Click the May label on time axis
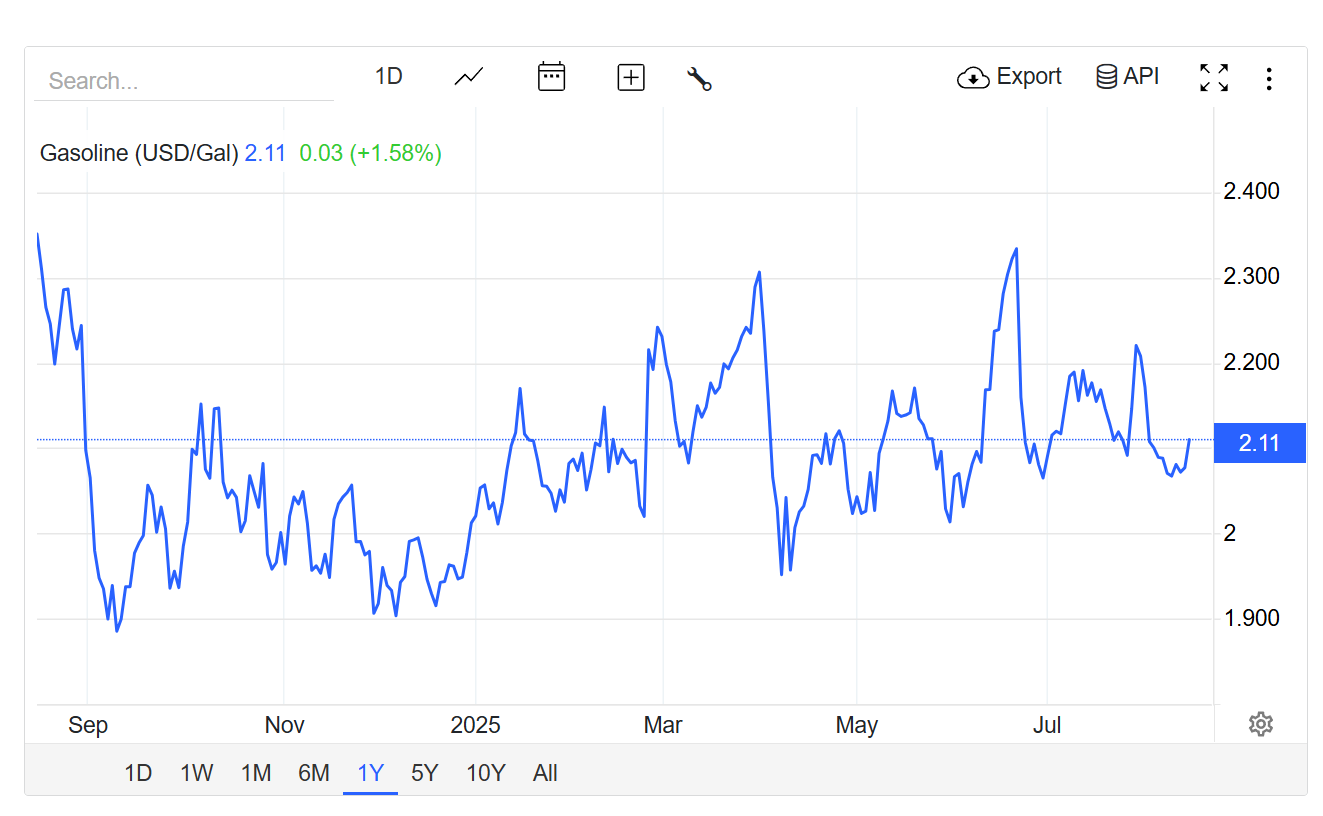The height and width of the screenshot is (816, 1323). point(857,726)
